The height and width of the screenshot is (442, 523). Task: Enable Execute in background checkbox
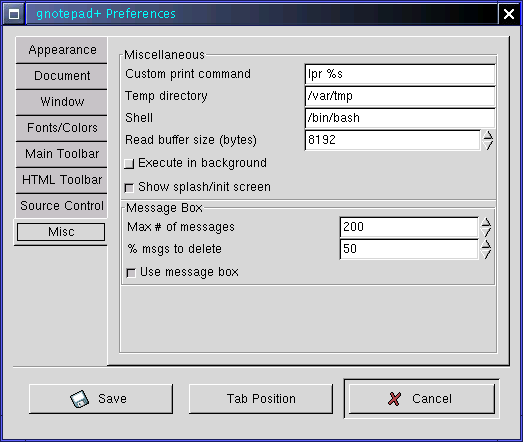[x=129, y=164]
